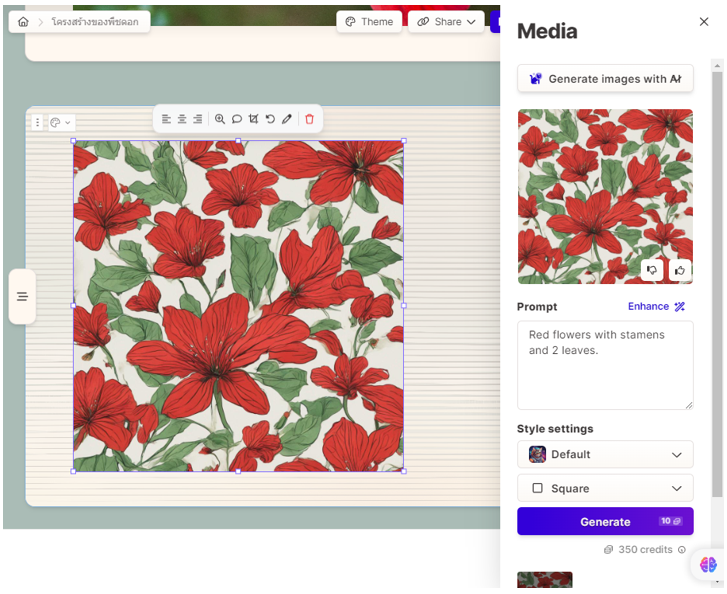The height and width of the screenshot is (594, 727).
Task: Expand the Default style dropdown
Action: click(x=604, y=454)
